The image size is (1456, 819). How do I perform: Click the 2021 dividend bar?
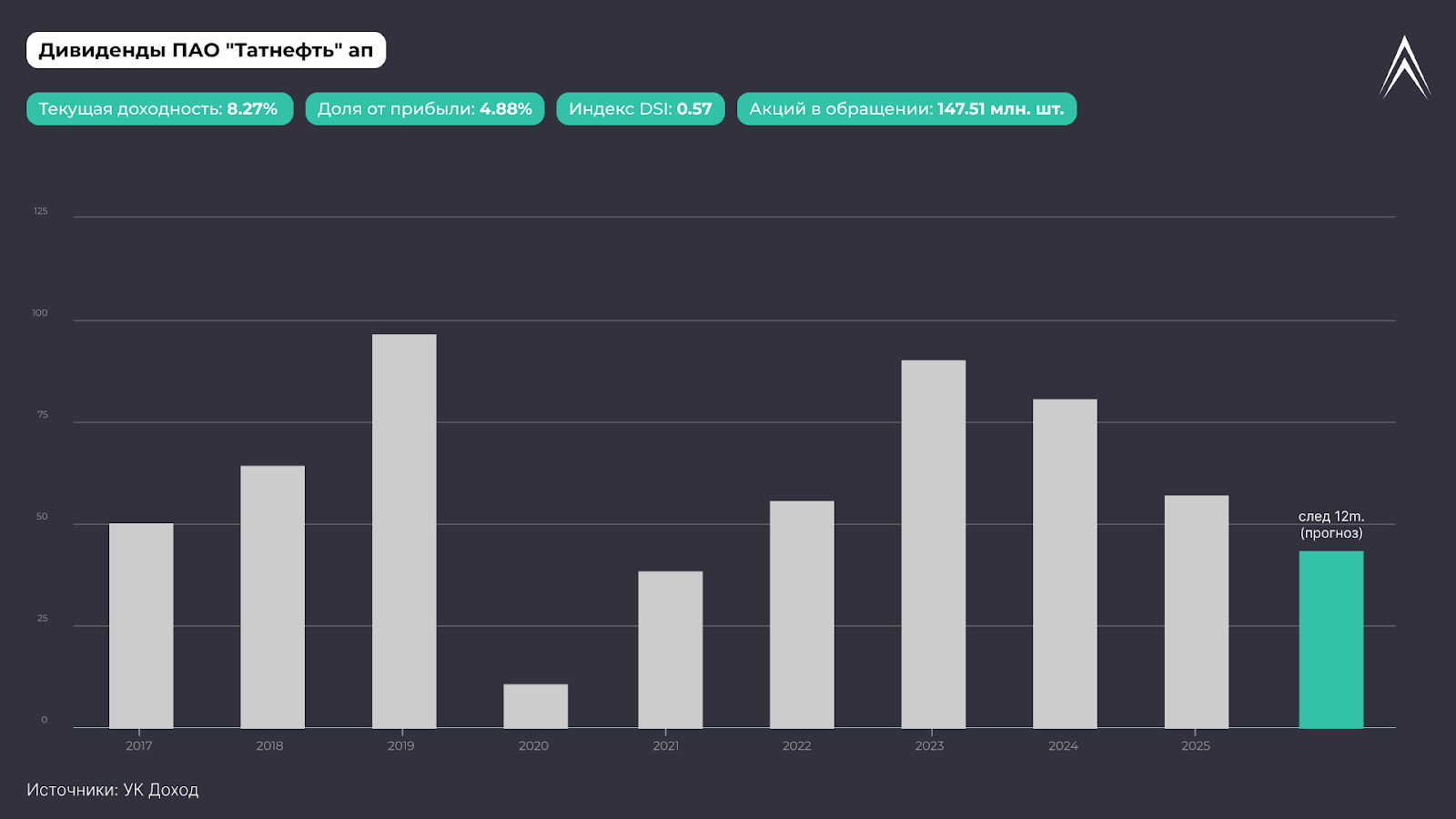(671, 650)
